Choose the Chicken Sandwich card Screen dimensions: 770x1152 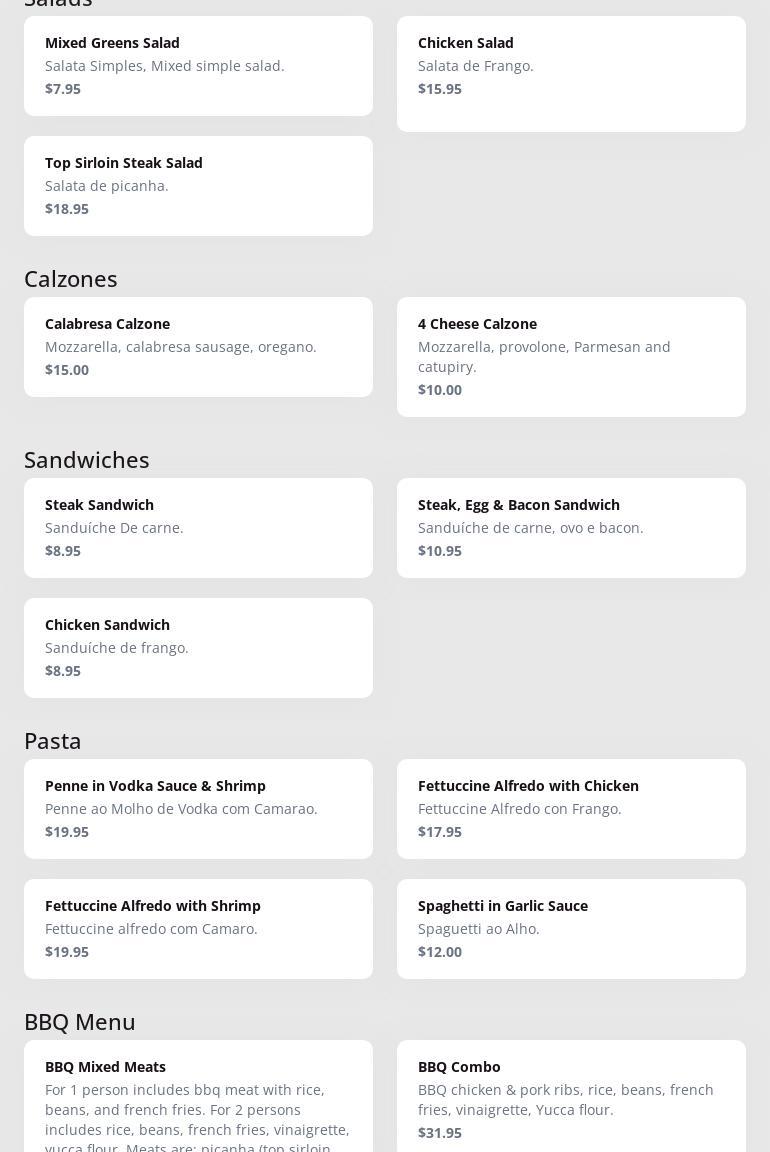click(198, 648)
